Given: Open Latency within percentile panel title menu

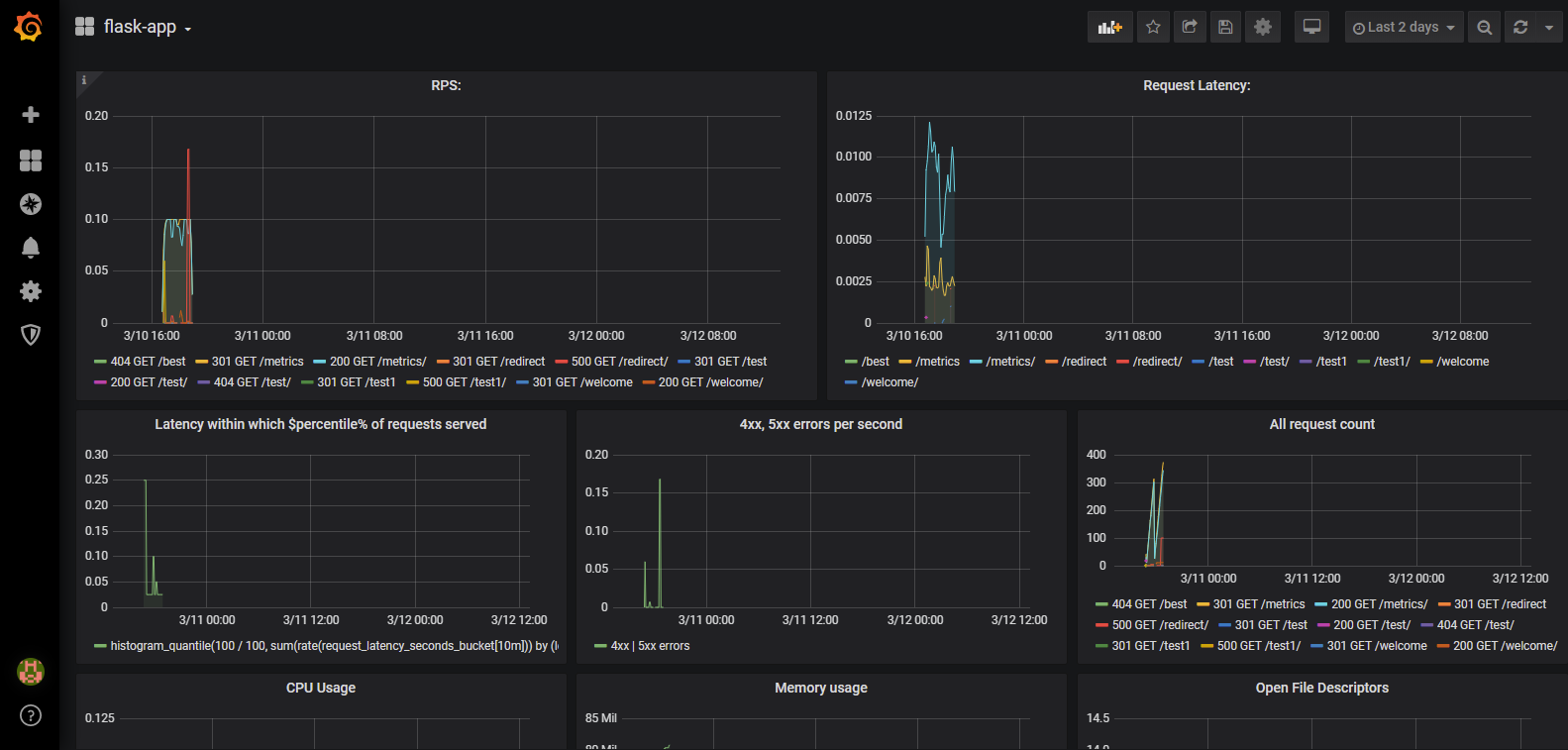Looking at the screenshot, I should pos(321,424).
